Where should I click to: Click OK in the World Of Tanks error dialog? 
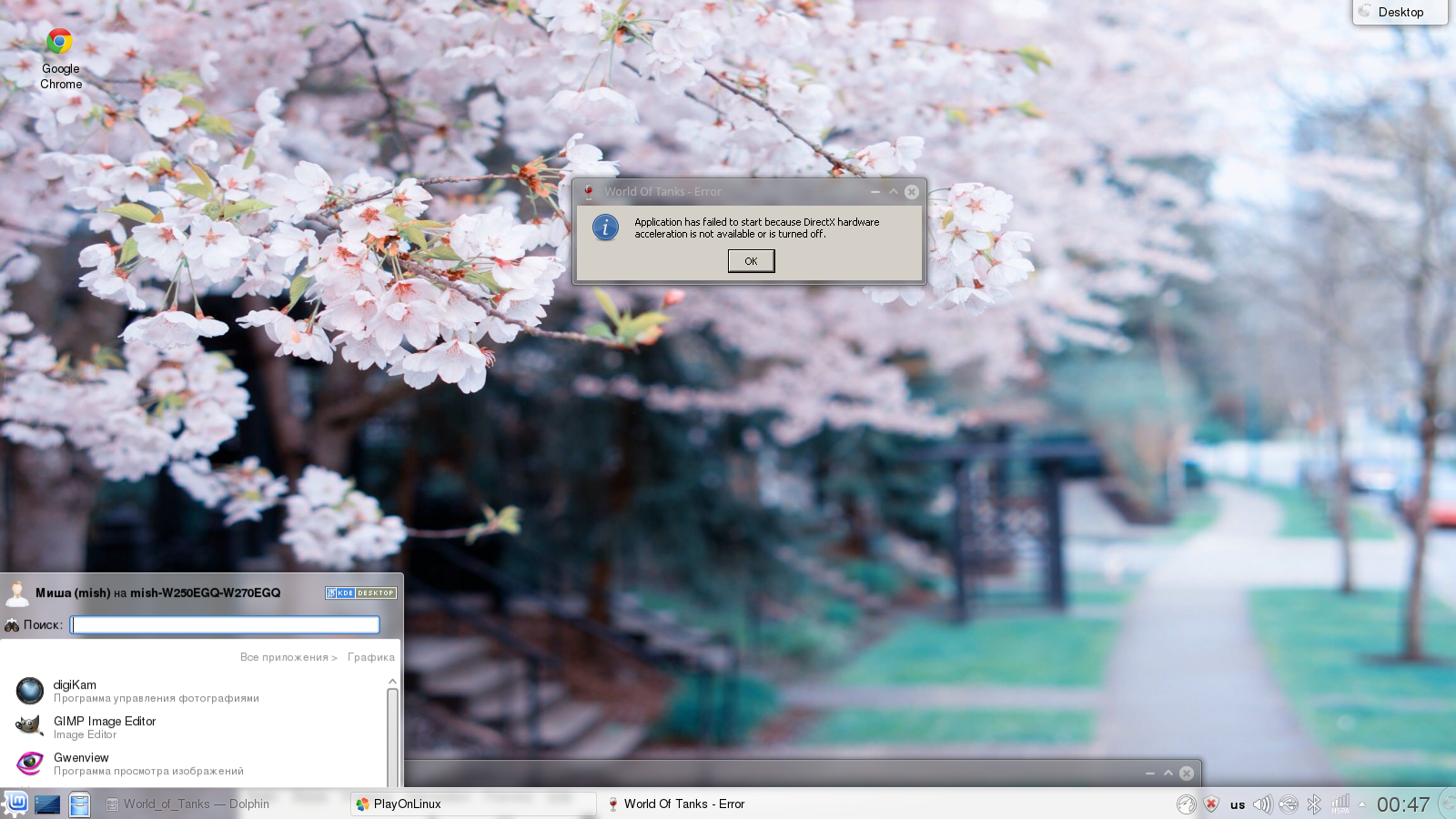[x=751, y=261]
